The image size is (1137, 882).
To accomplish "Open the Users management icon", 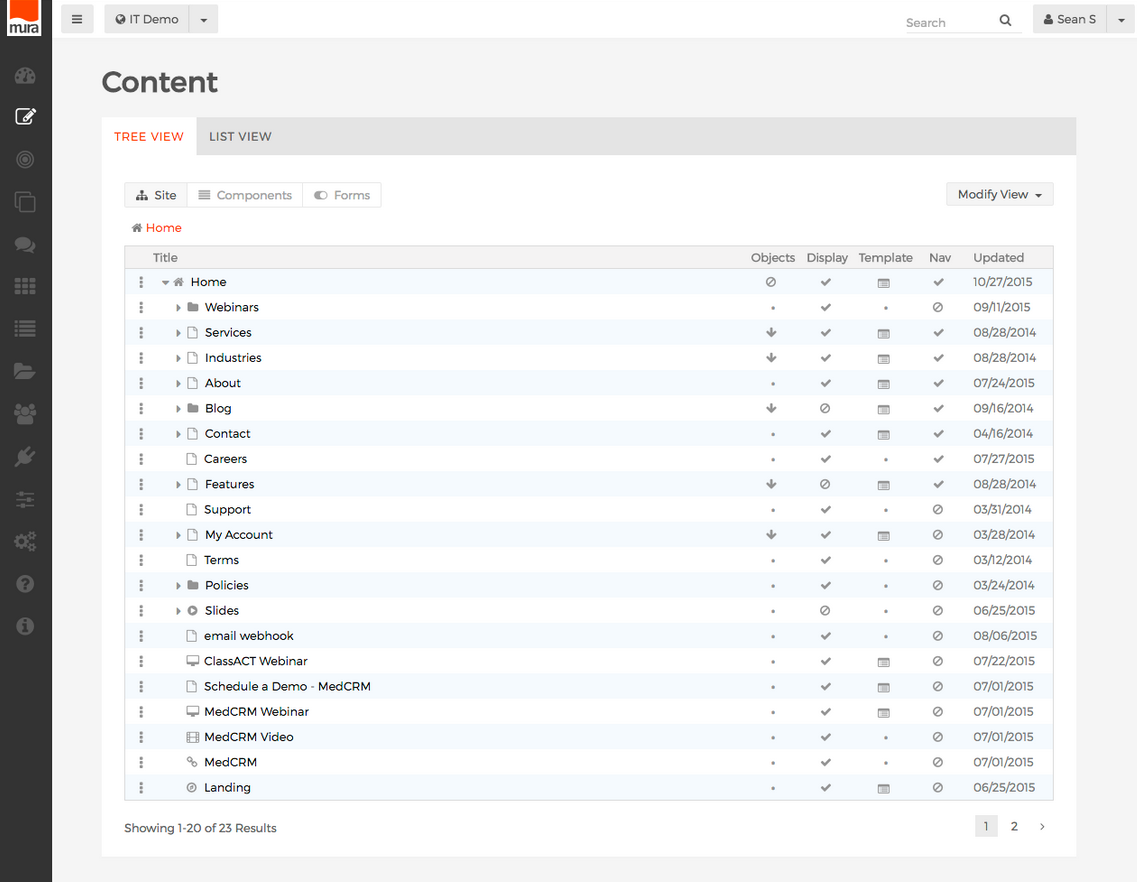I will pos(25,414).
